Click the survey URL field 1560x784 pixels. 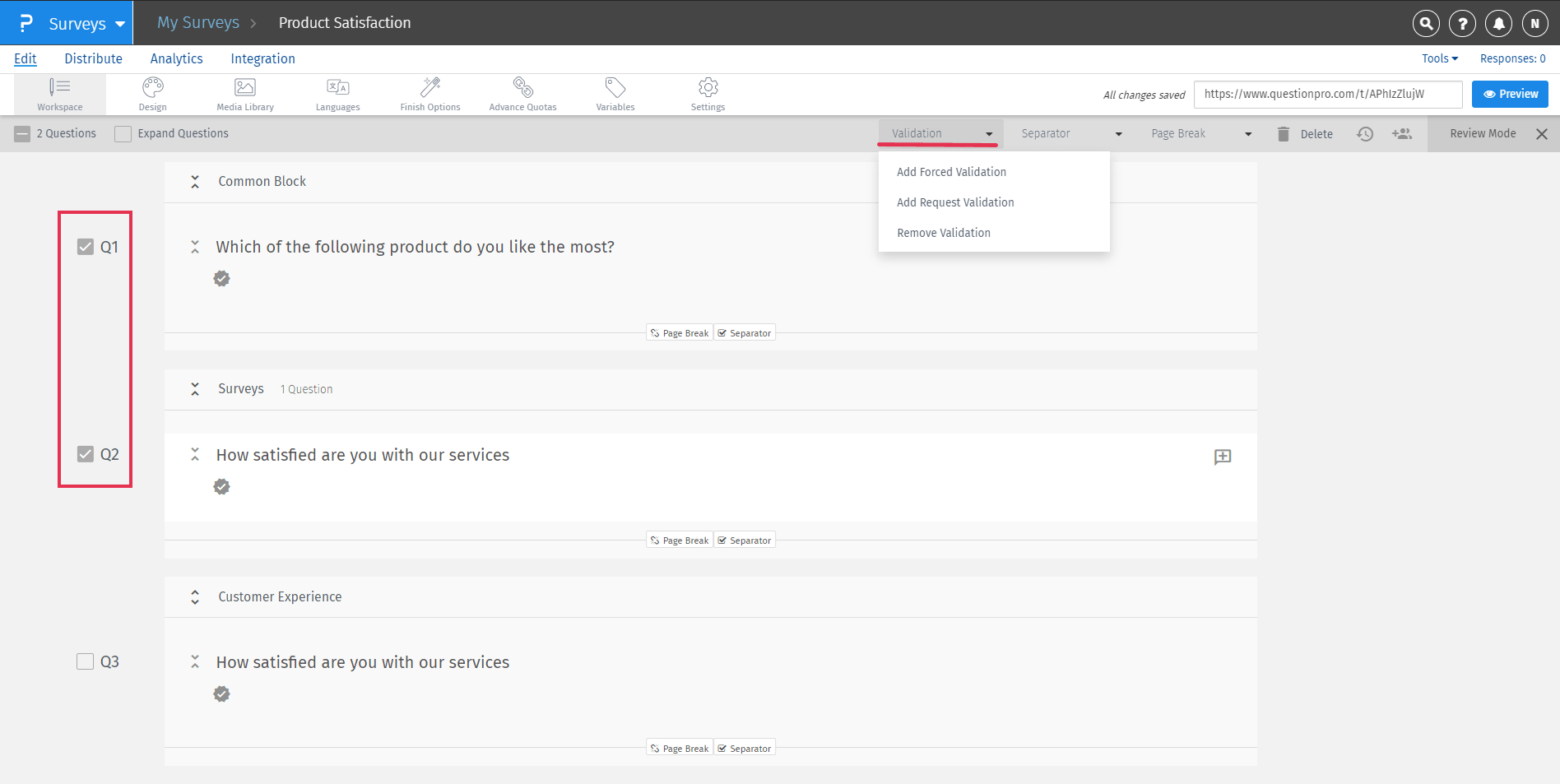(x=1328, y=95)
